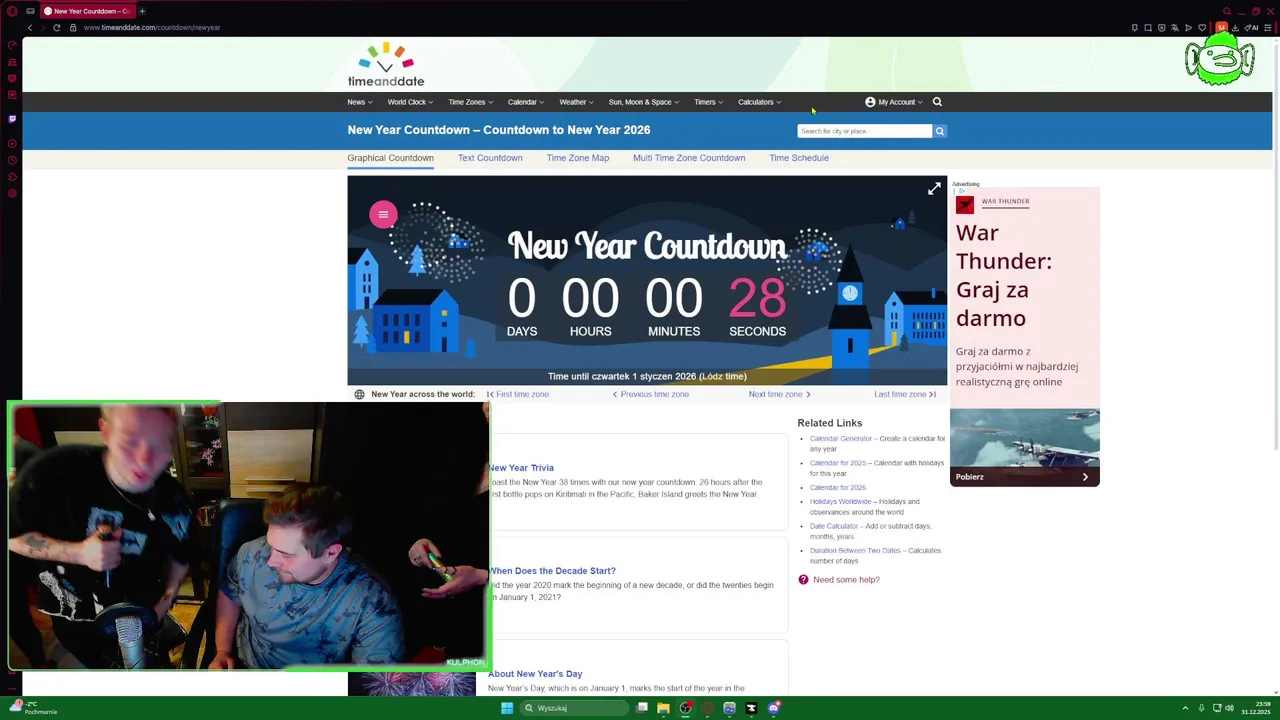Jump to First time zone
This screenshot has height=720, width=1280.
tap(518, 394)
